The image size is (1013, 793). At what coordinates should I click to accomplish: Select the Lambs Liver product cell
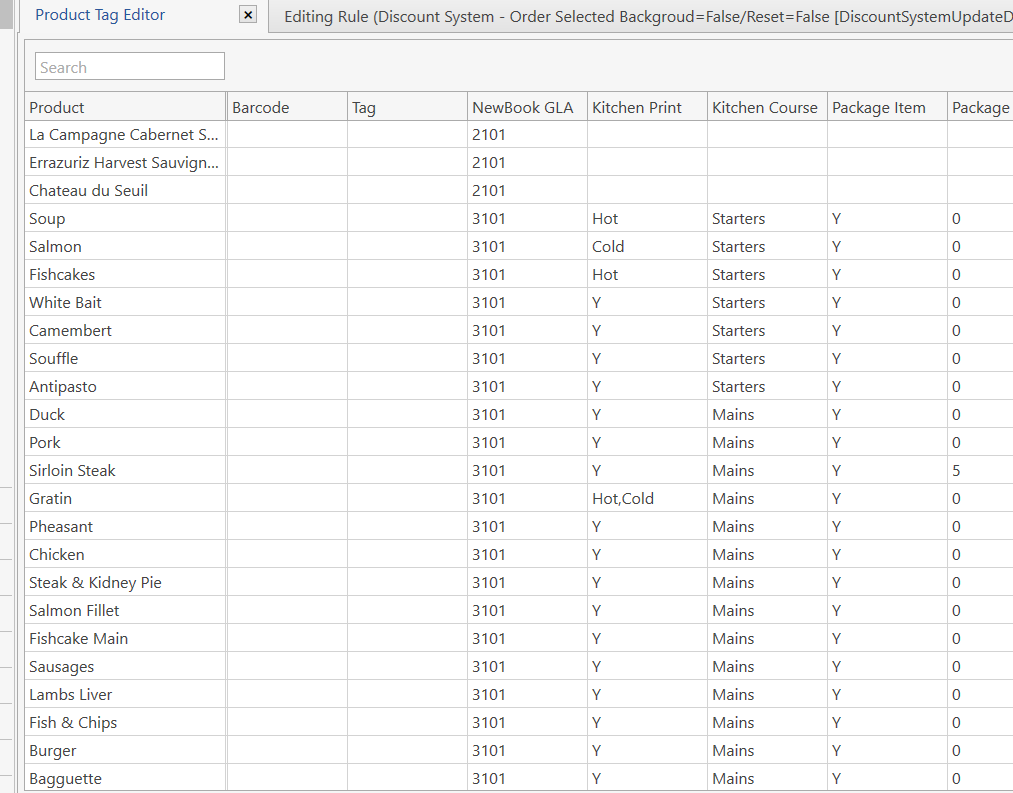pyautogui.click(x=126, y=694)
